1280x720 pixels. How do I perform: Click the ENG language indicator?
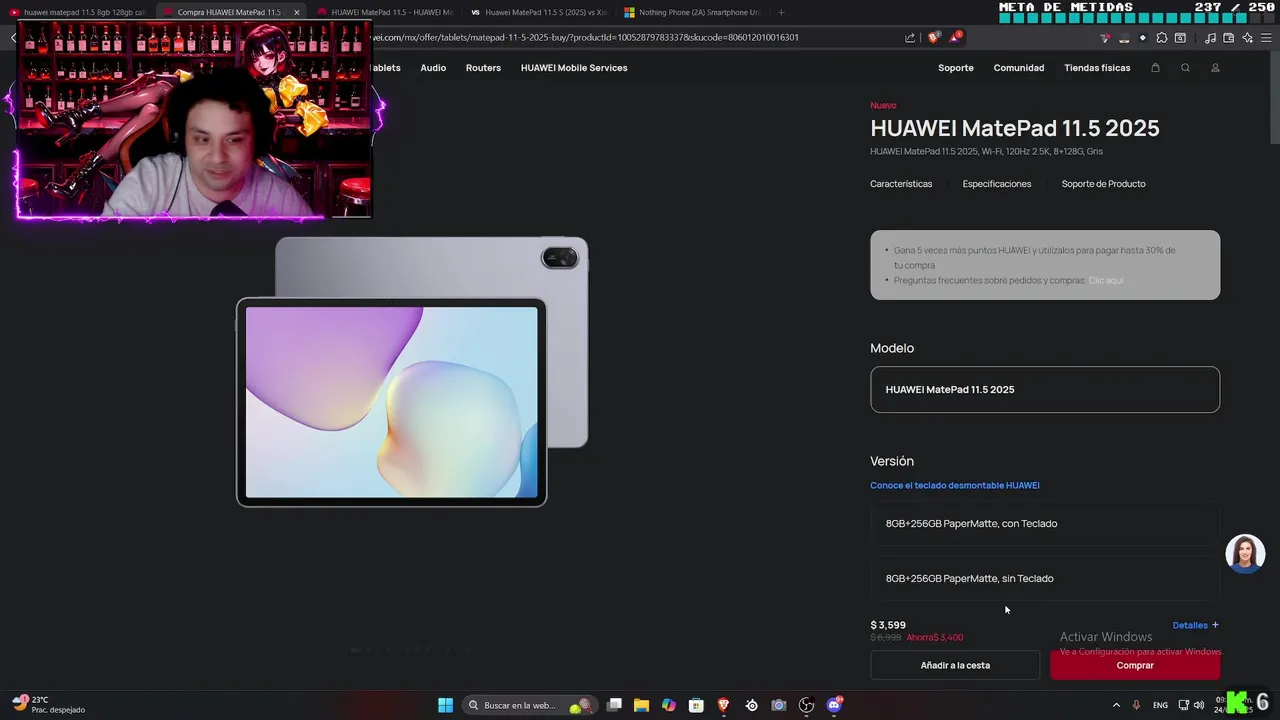point(1160,705)
